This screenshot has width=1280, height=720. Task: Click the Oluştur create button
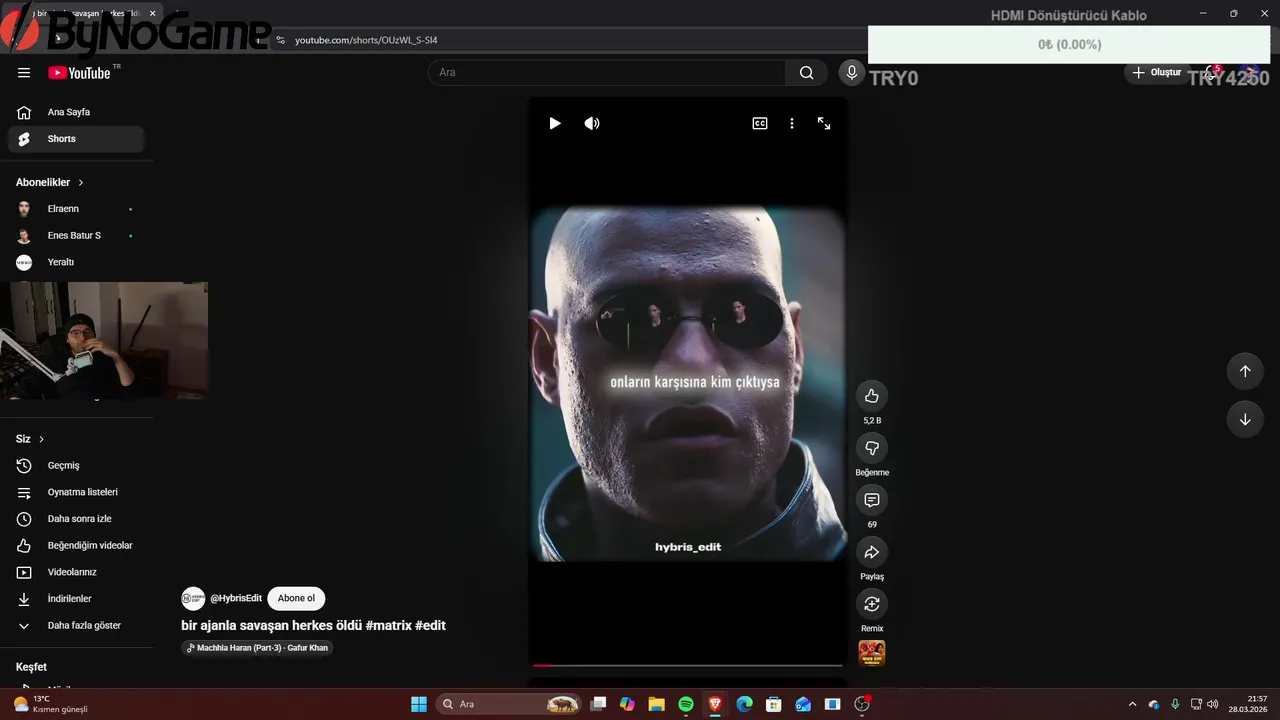(1157, 72)
